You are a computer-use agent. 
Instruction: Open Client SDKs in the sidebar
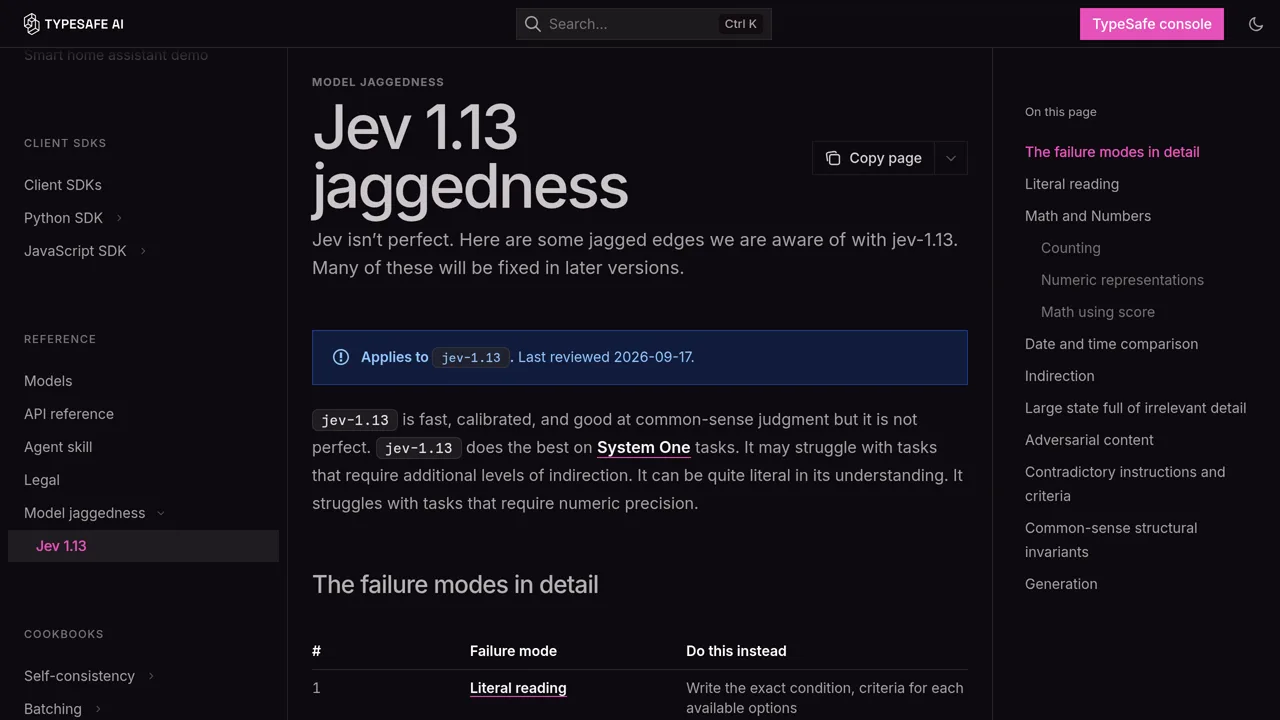pos(63,185)
